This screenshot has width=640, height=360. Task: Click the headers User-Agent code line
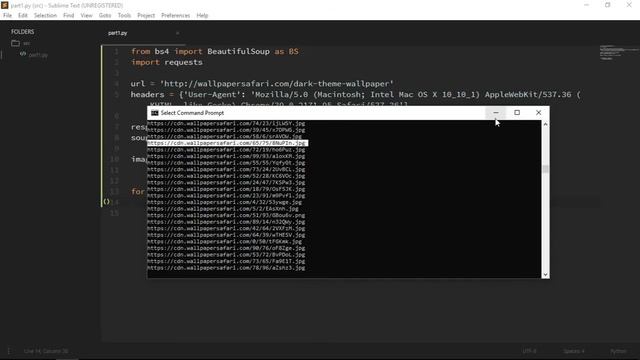coord(356,95)
